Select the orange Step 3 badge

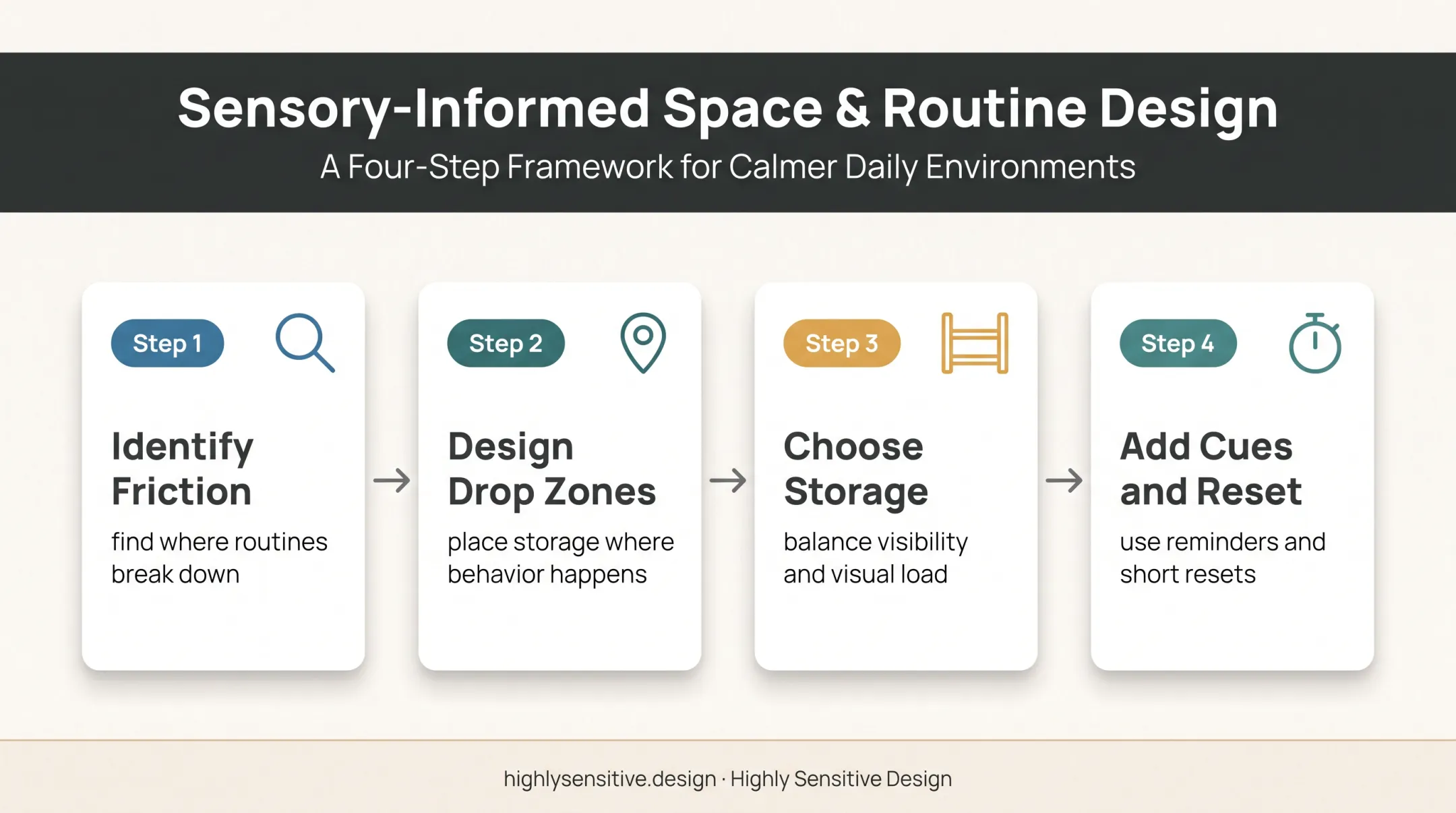(841, 343)
